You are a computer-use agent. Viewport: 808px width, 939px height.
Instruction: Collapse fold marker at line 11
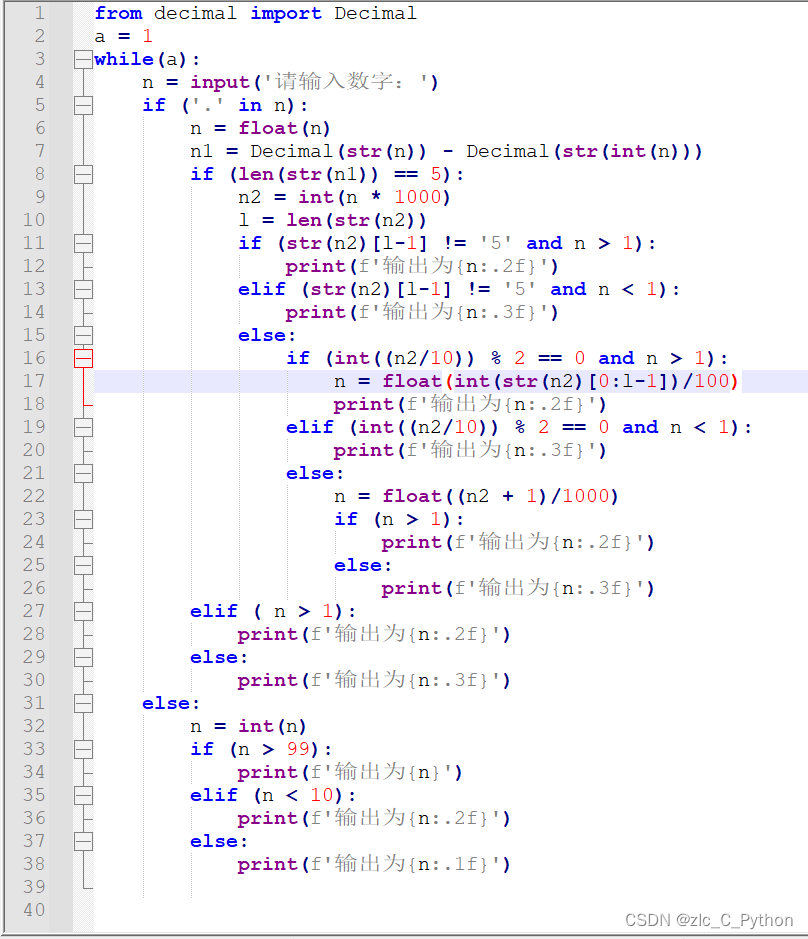pos(83,243)
